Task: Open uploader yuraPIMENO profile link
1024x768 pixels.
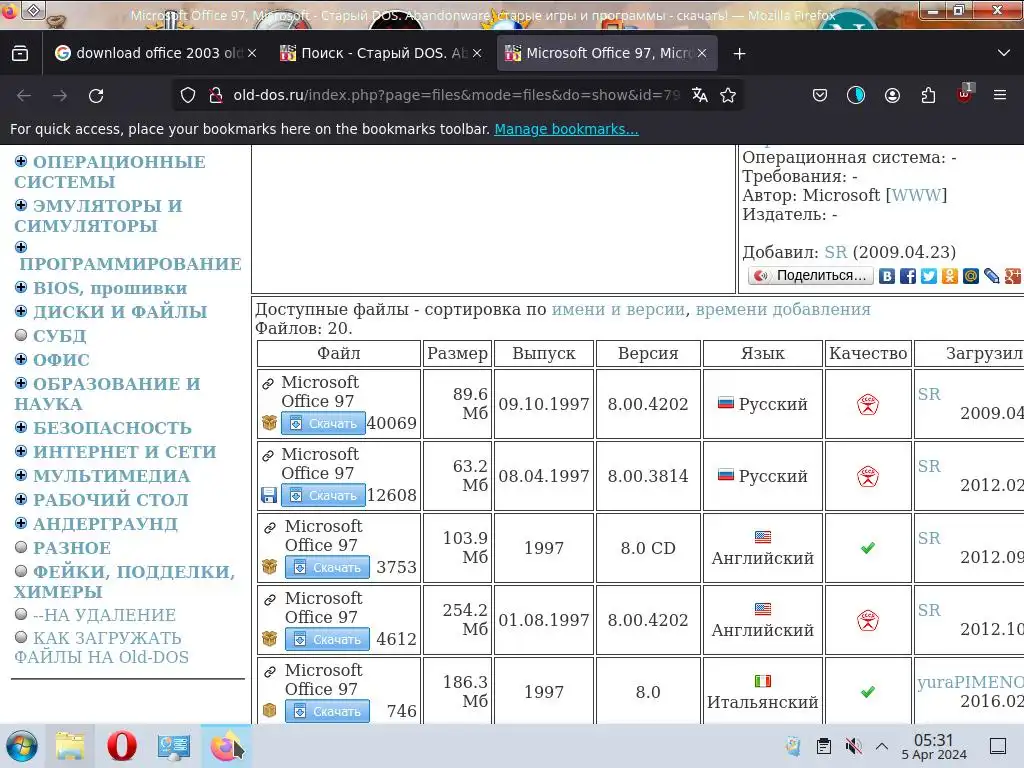Action: coord(970,682)
